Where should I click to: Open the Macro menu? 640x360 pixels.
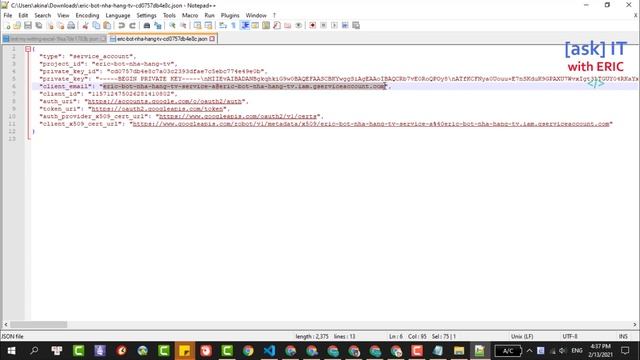190,16
